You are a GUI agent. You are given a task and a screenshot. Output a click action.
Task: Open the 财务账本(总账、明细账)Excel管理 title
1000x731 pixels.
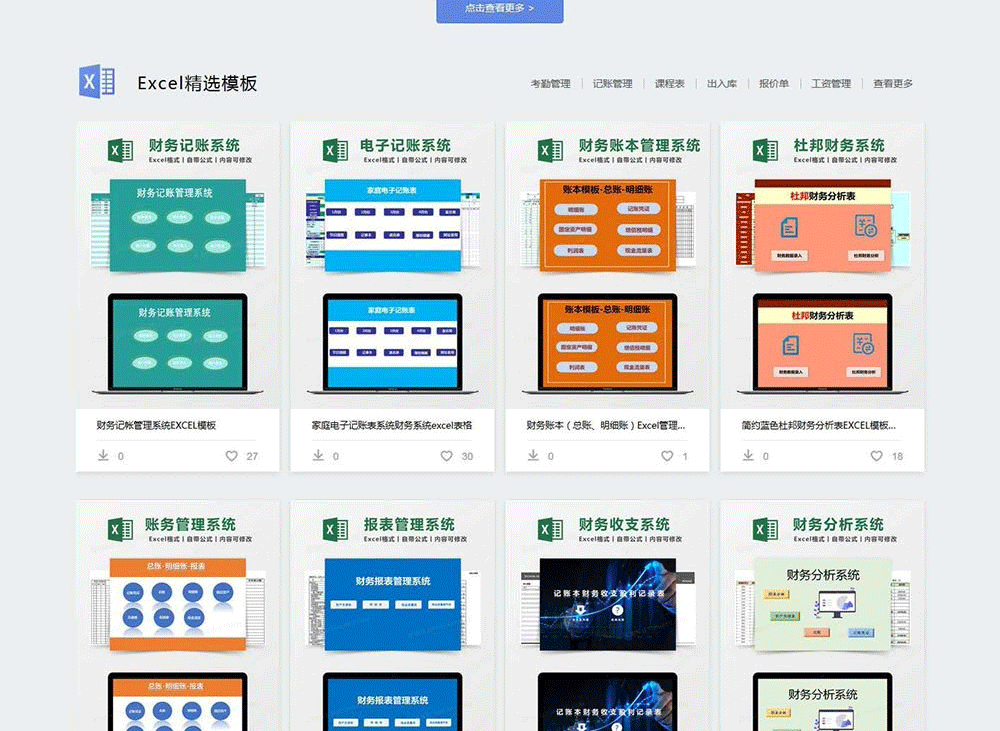click(x=606, y=425)
